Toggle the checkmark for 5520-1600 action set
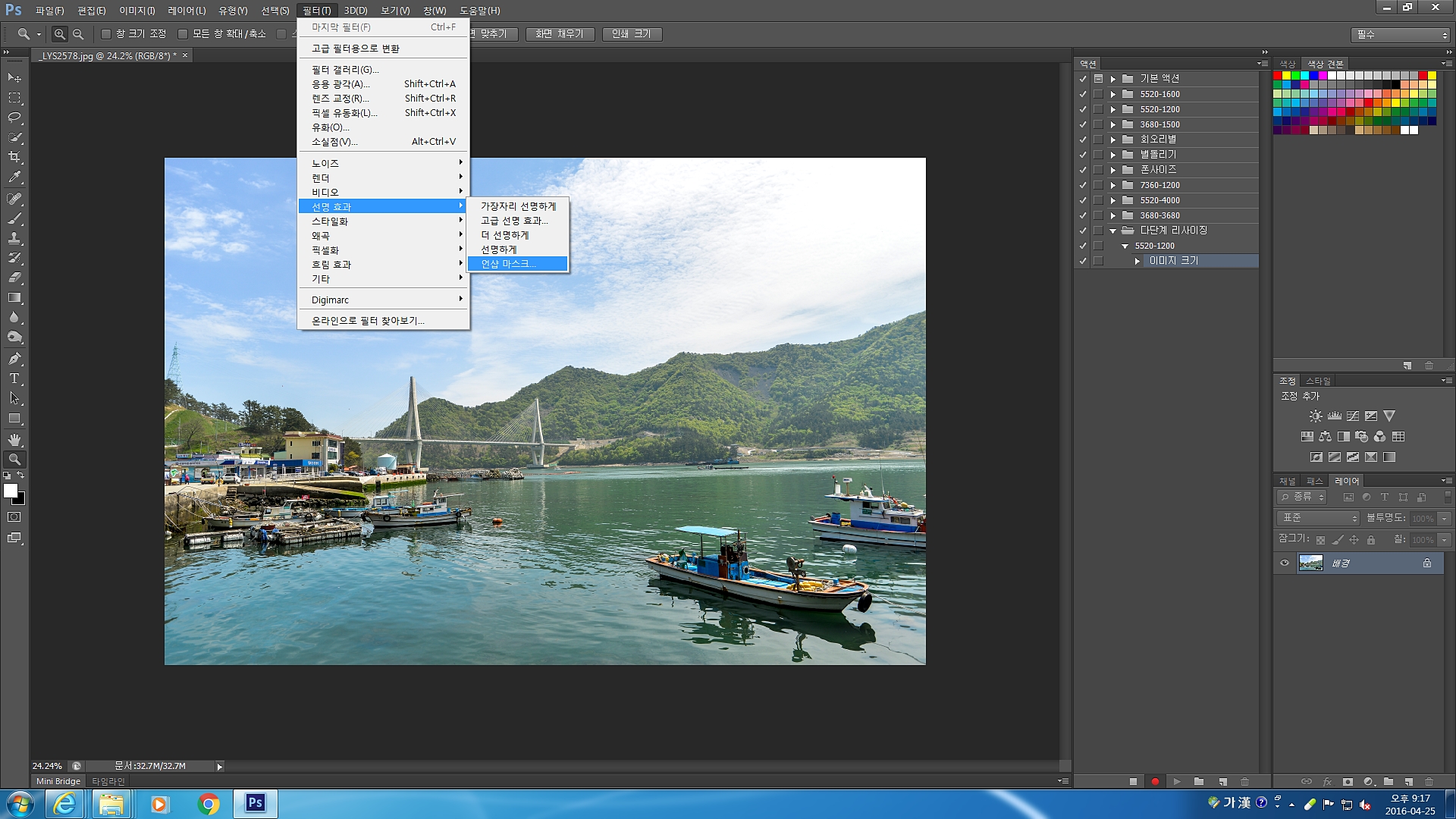Viewport: 1456px width, 819px height. point(1083,94)
